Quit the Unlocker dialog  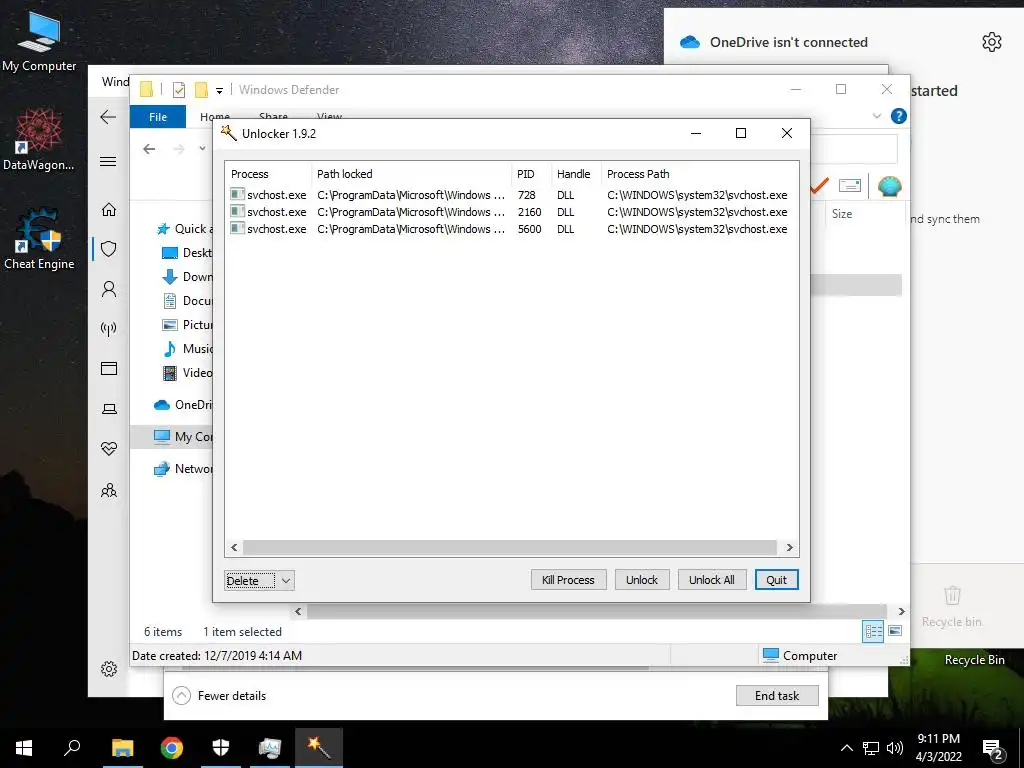pos(776,580)
